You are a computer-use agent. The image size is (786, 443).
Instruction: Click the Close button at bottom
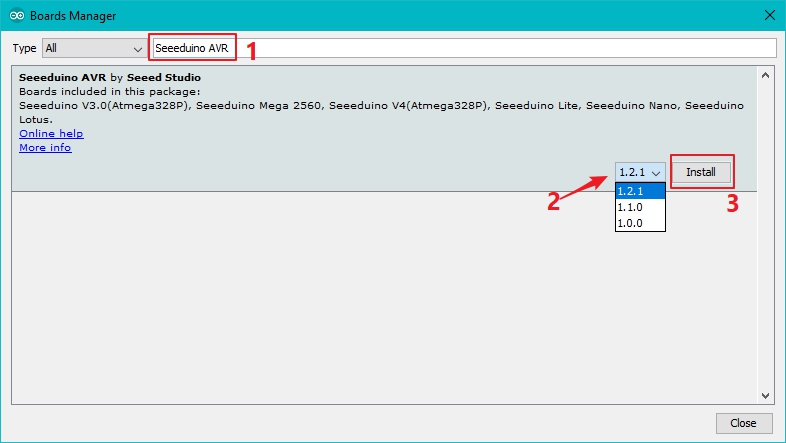[x=743, y=423]
